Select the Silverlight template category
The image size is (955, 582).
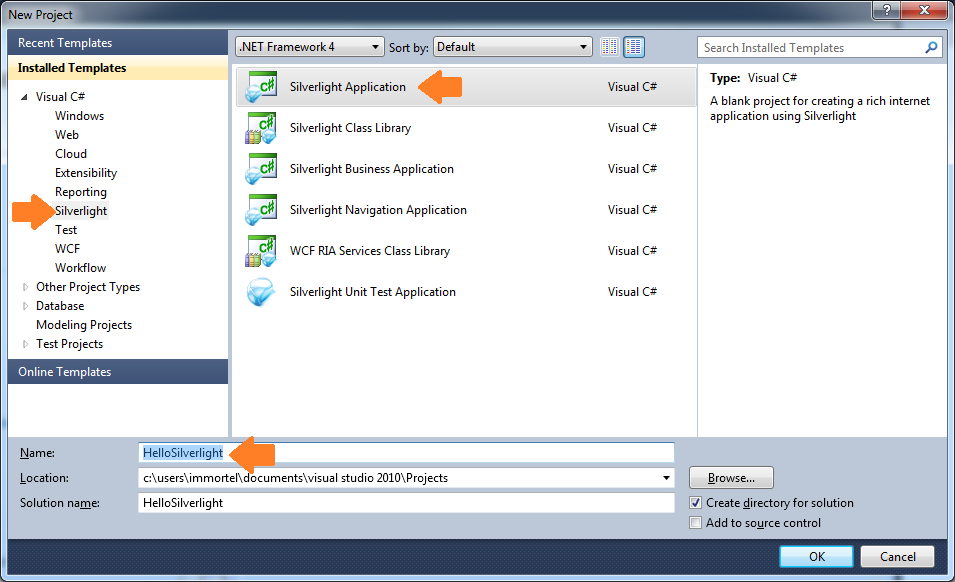pyautogui.click(x=81, y=211)
